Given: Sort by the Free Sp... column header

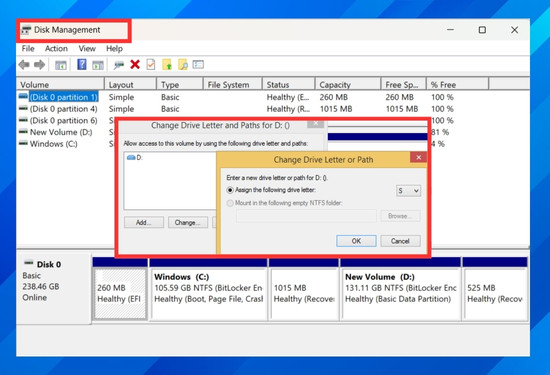Looking at the screenshot, I should (x=404, y=85).
